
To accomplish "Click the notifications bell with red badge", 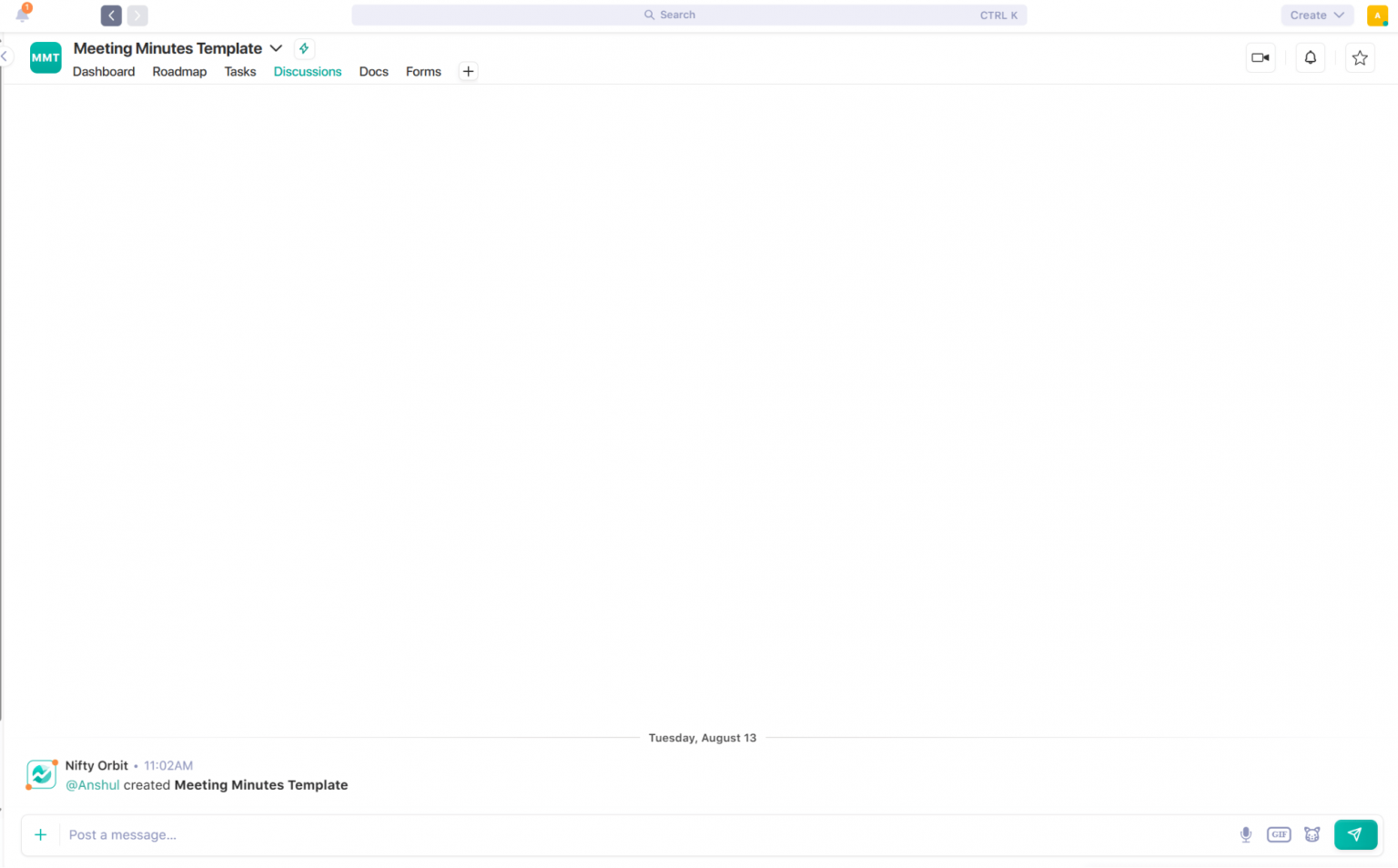I will pos(23,14).
